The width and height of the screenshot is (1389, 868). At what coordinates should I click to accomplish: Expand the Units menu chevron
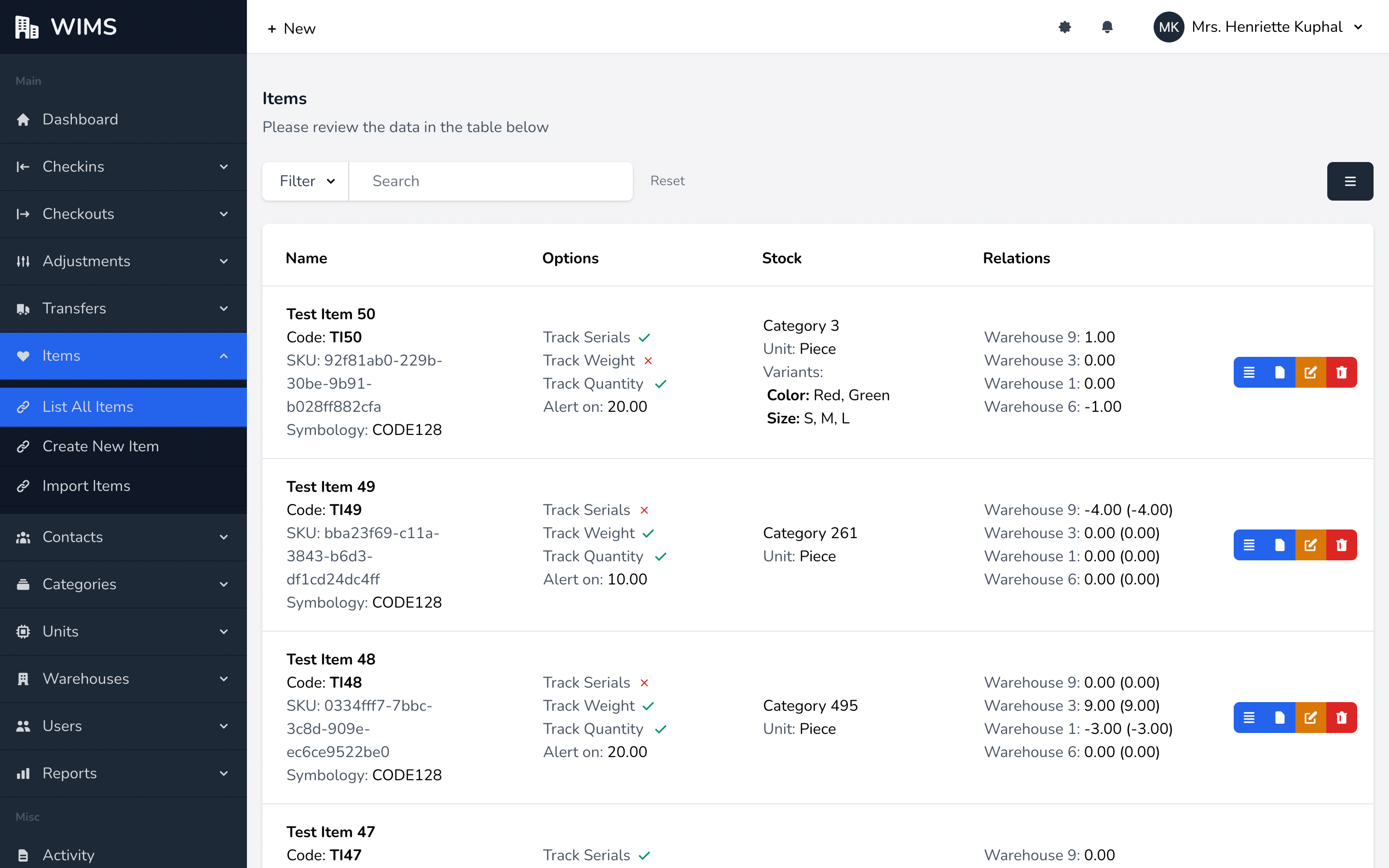(x=224, y=632)
